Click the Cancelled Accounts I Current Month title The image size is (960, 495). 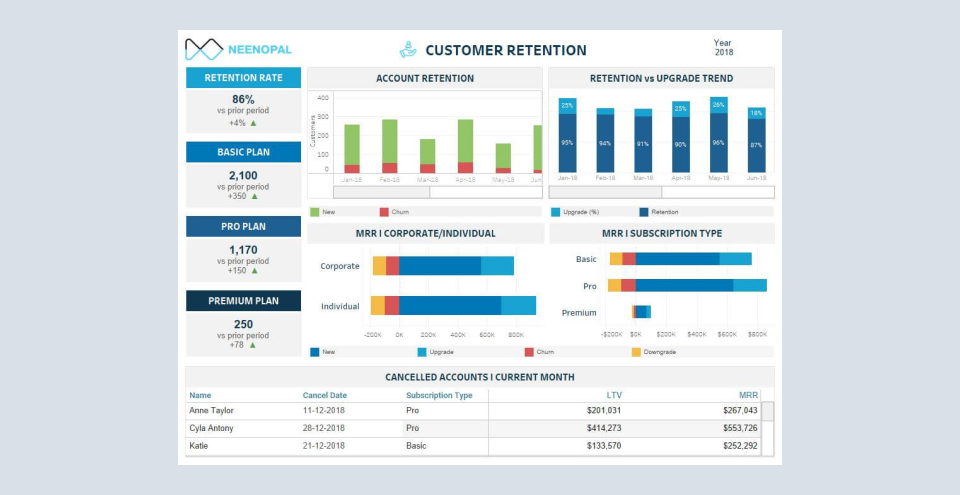[480, 377]
